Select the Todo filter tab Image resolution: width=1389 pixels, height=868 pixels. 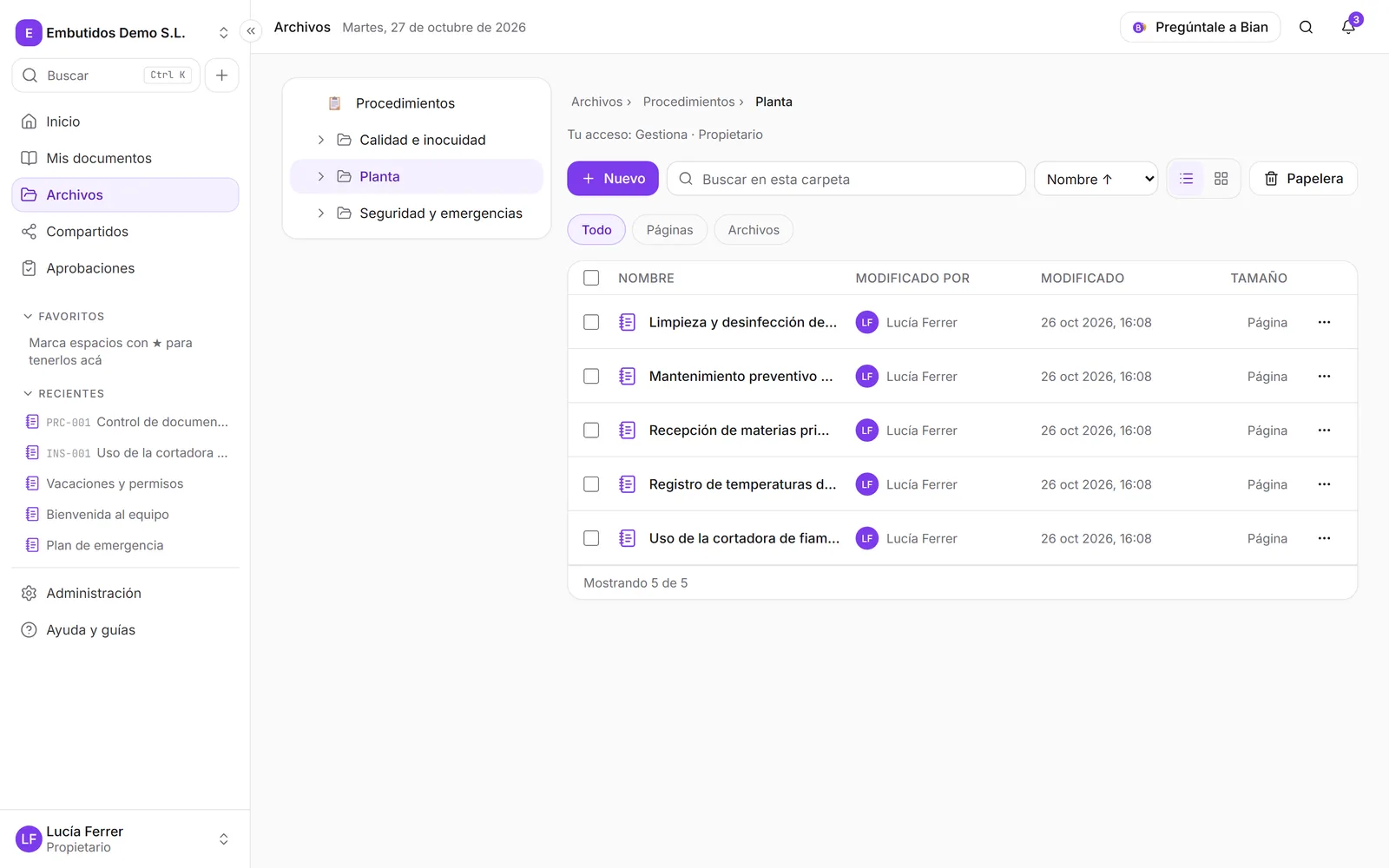pyautogui.click(x=596, y=230)
